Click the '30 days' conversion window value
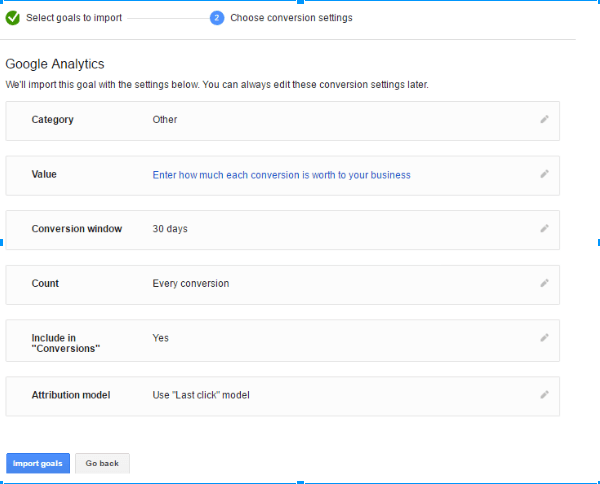The width and height of the screenshot is (600, 484). (x=170, y=228)
